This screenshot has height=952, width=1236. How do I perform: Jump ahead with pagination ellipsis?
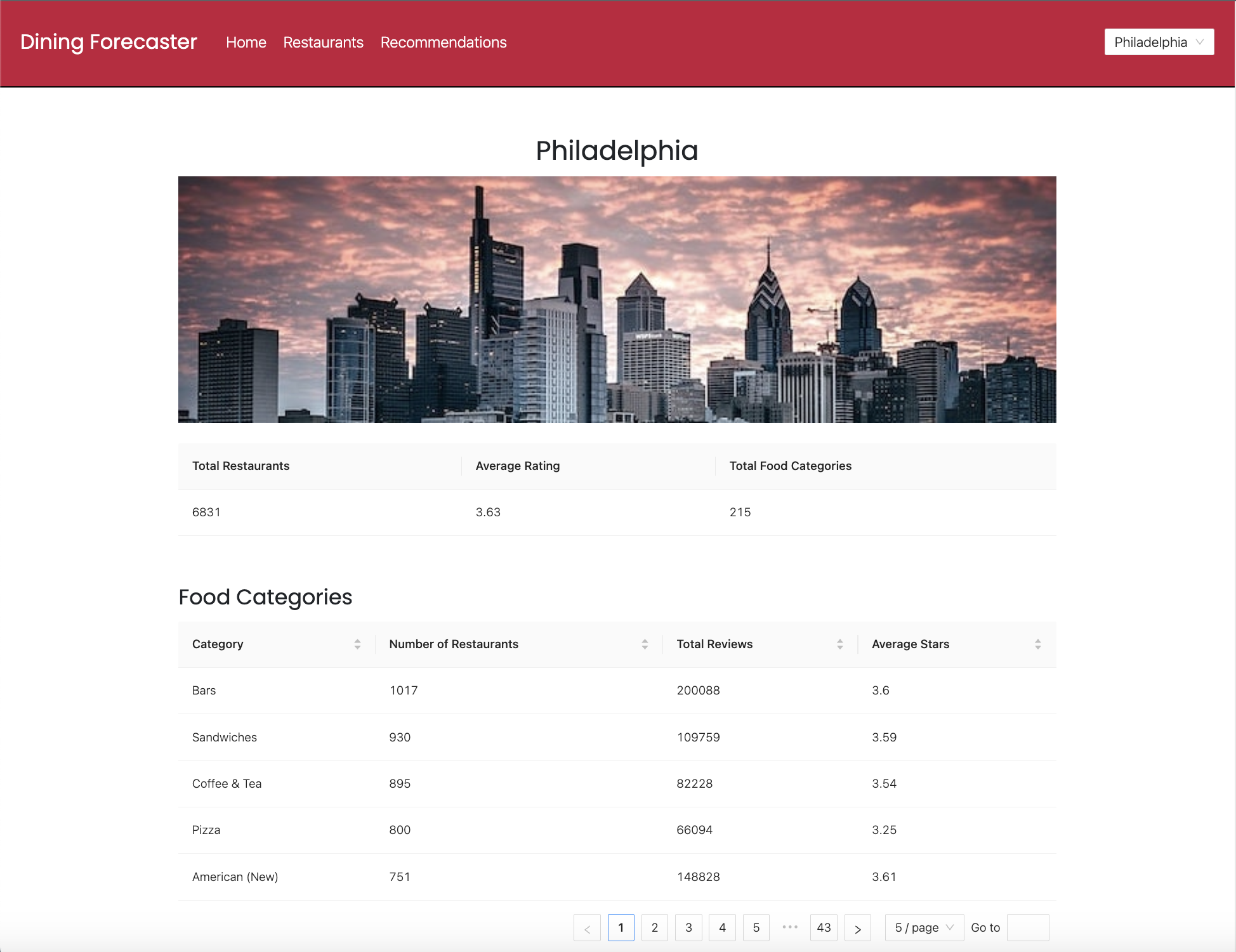[x=790, y=927]
